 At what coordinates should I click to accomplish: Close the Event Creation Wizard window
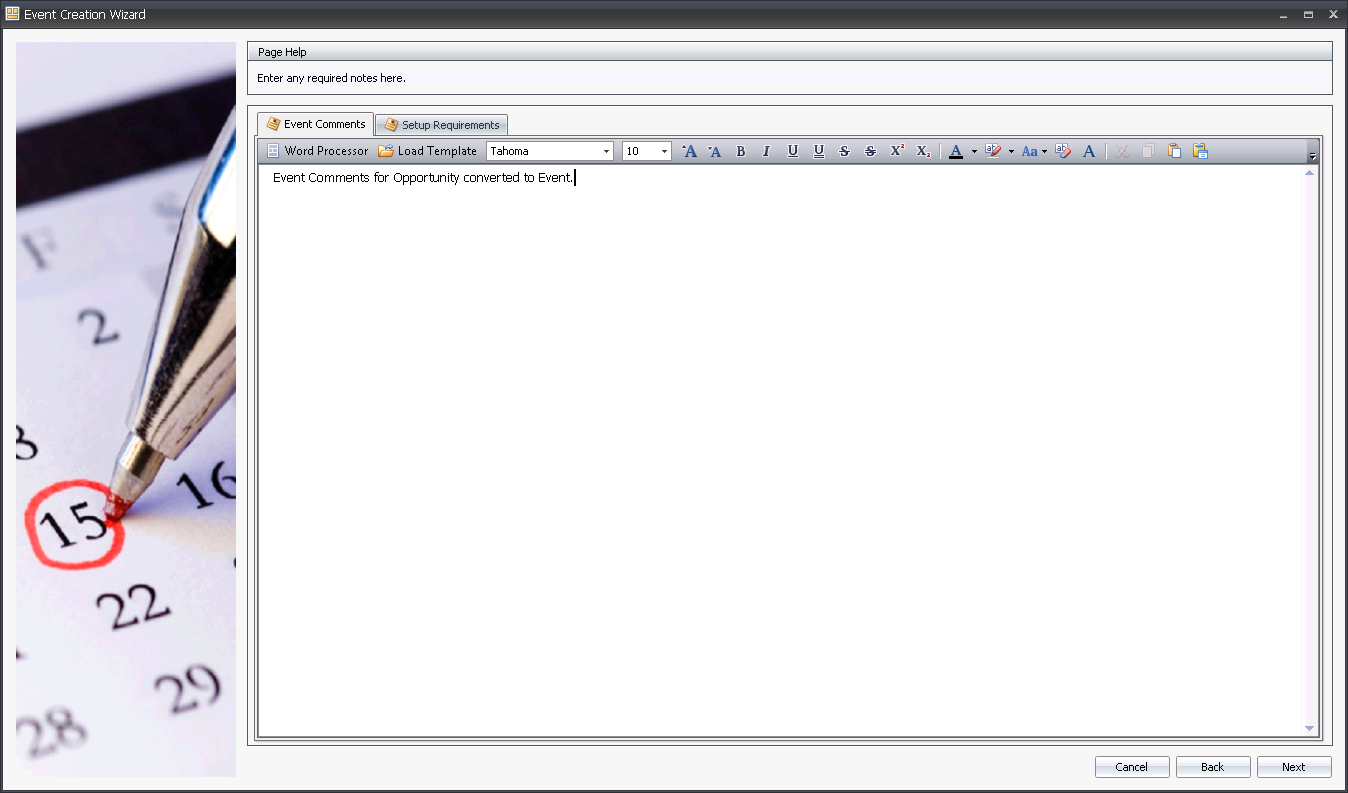1333,14
